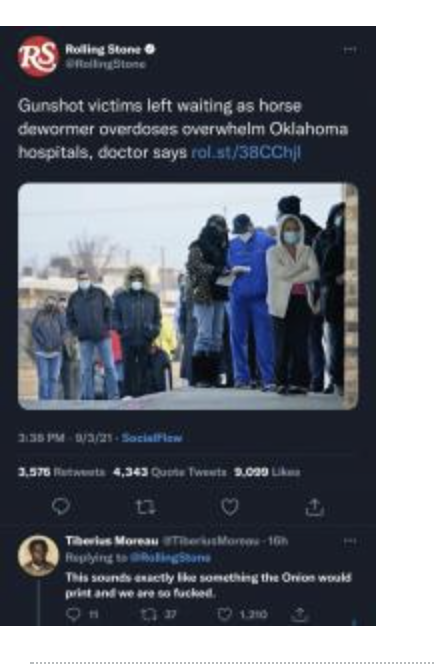Viewport: 436px width, 668px height.
Task: Retweet the Rolling Stone tweet
Action: (145, 507)
